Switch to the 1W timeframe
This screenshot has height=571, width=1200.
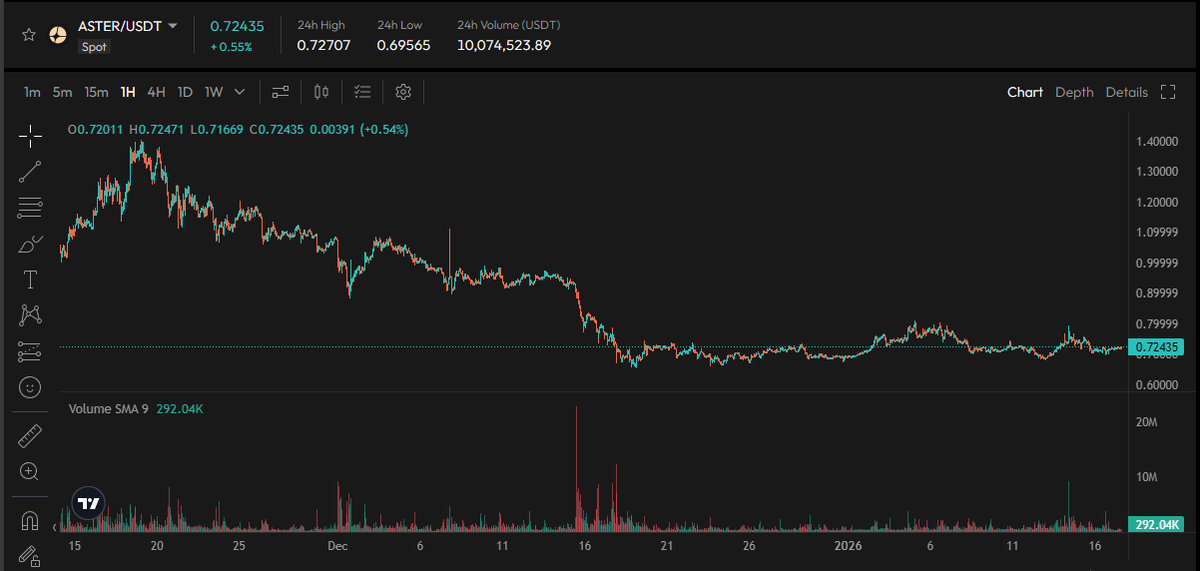coord(214,92)
